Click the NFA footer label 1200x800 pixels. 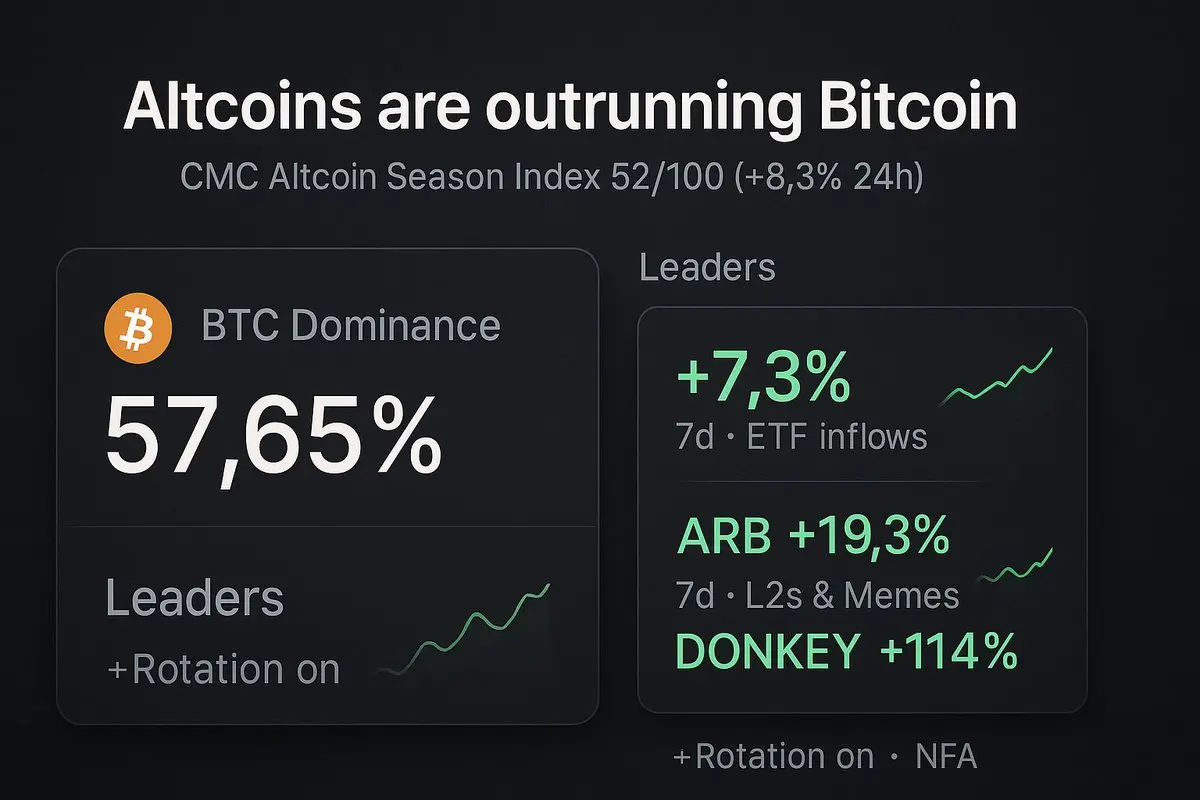(x=946, y=757)
